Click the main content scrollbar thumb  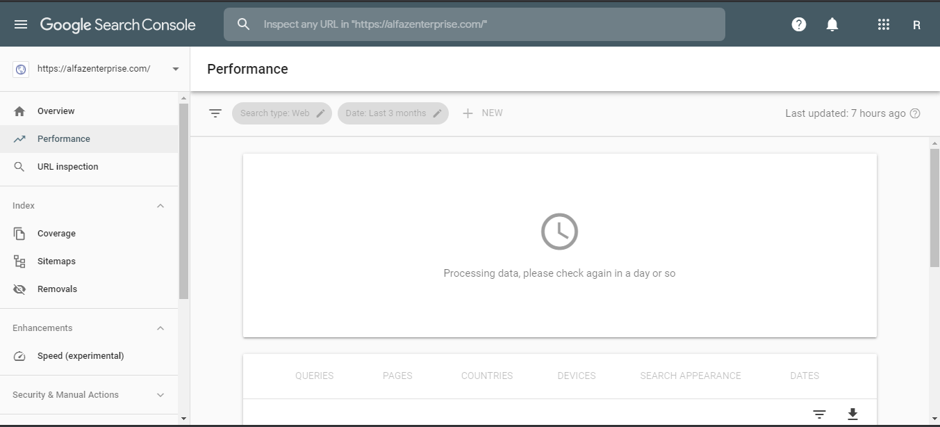(934, 208)
